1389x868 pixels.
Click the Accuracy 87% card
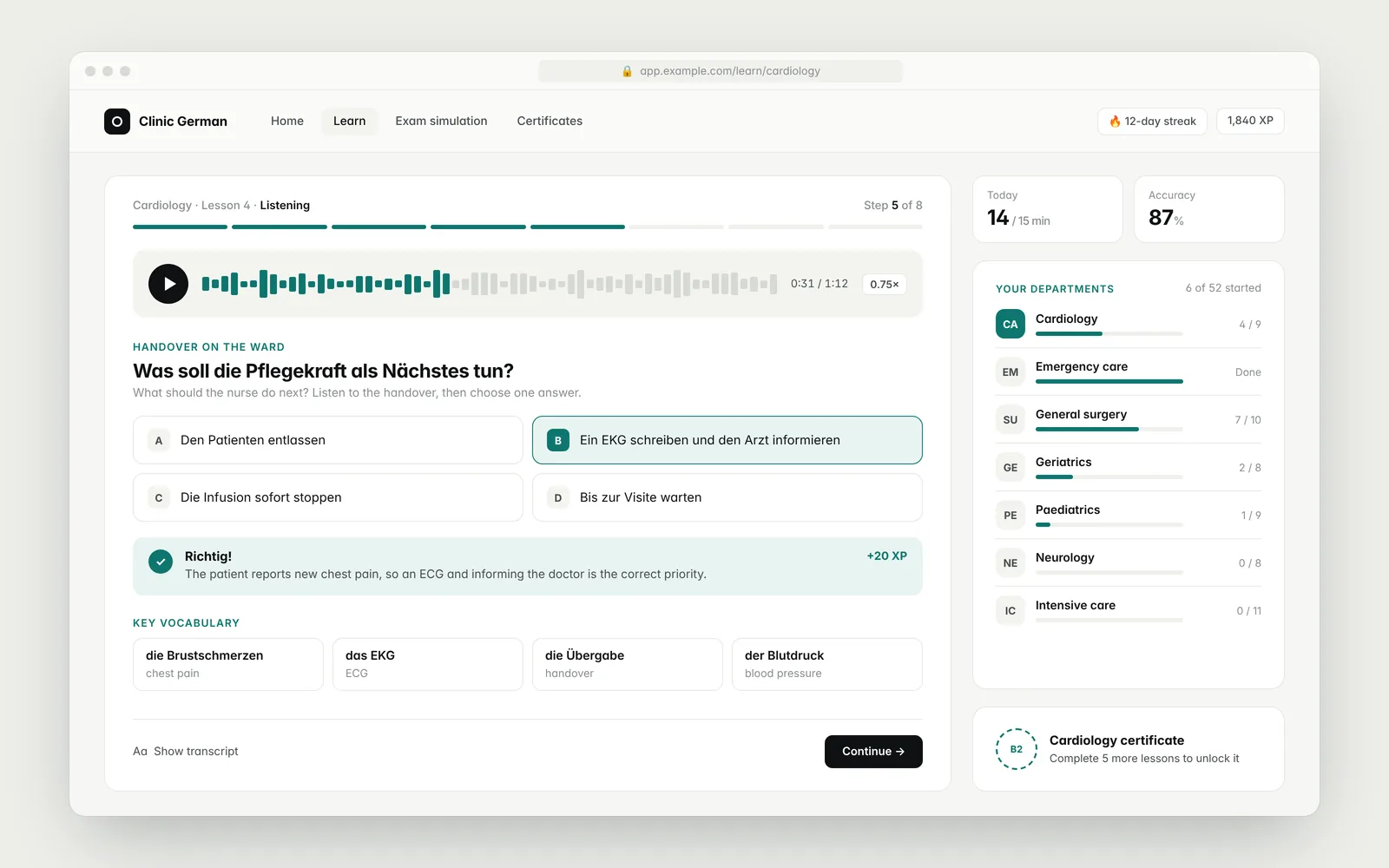(x=1209, y=209)
